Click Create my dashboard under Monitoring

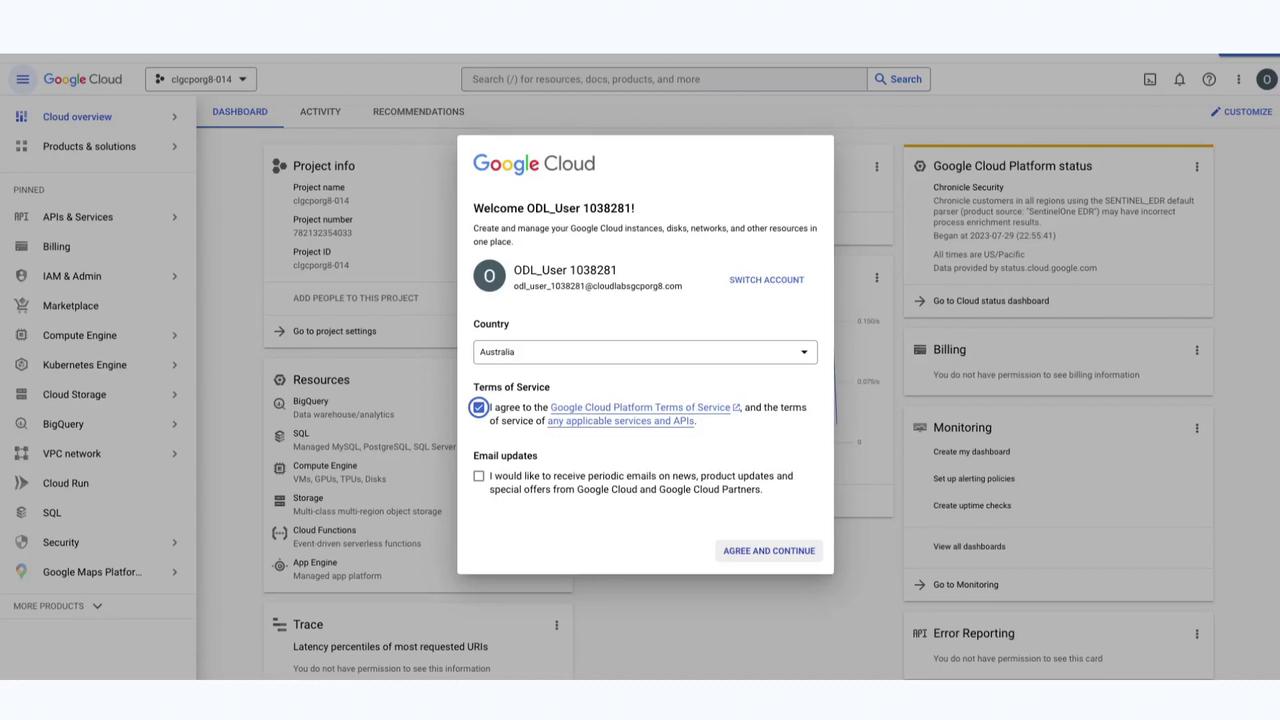pos(971,452)
